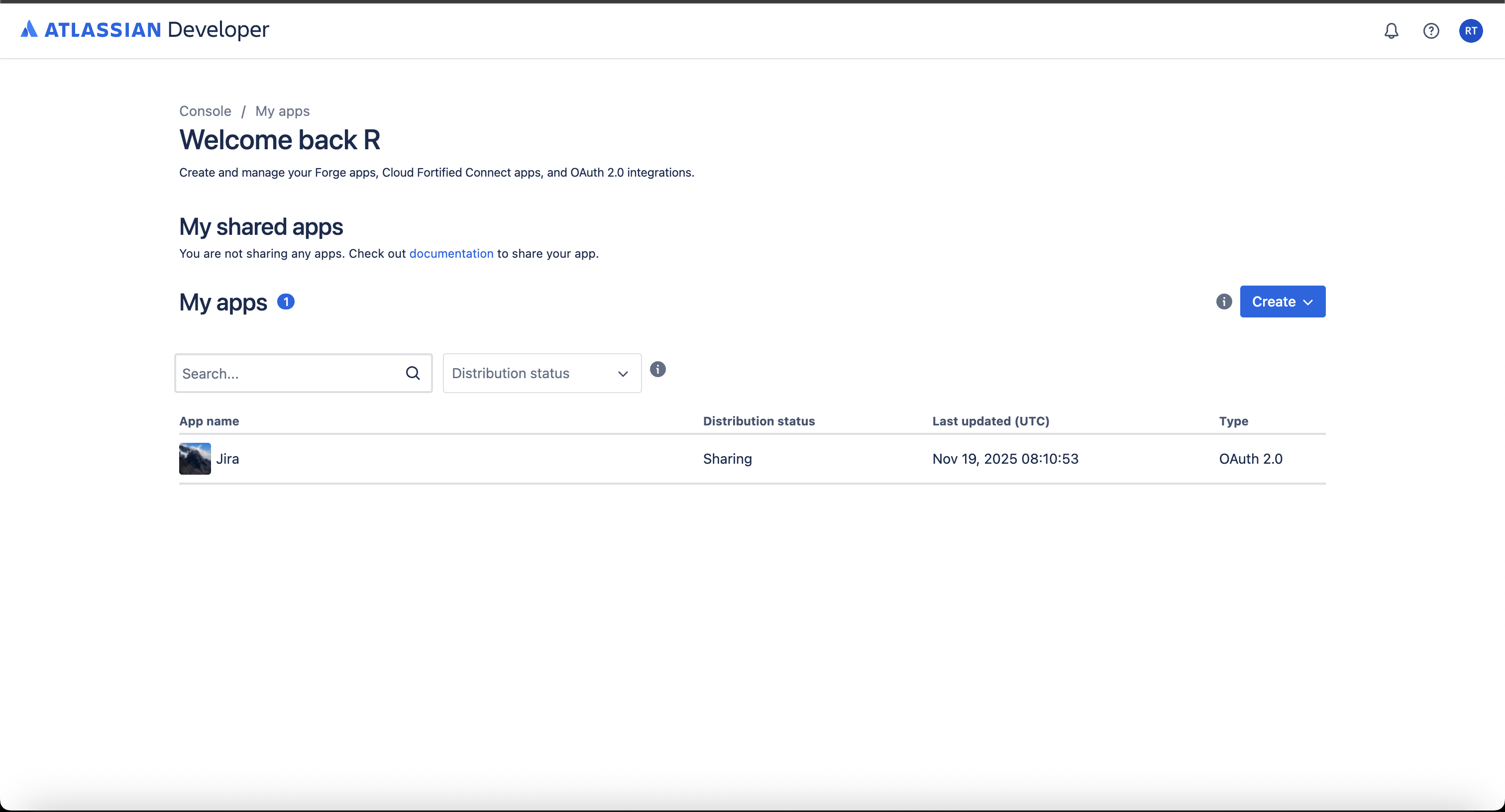Open the documentation link

451,254
